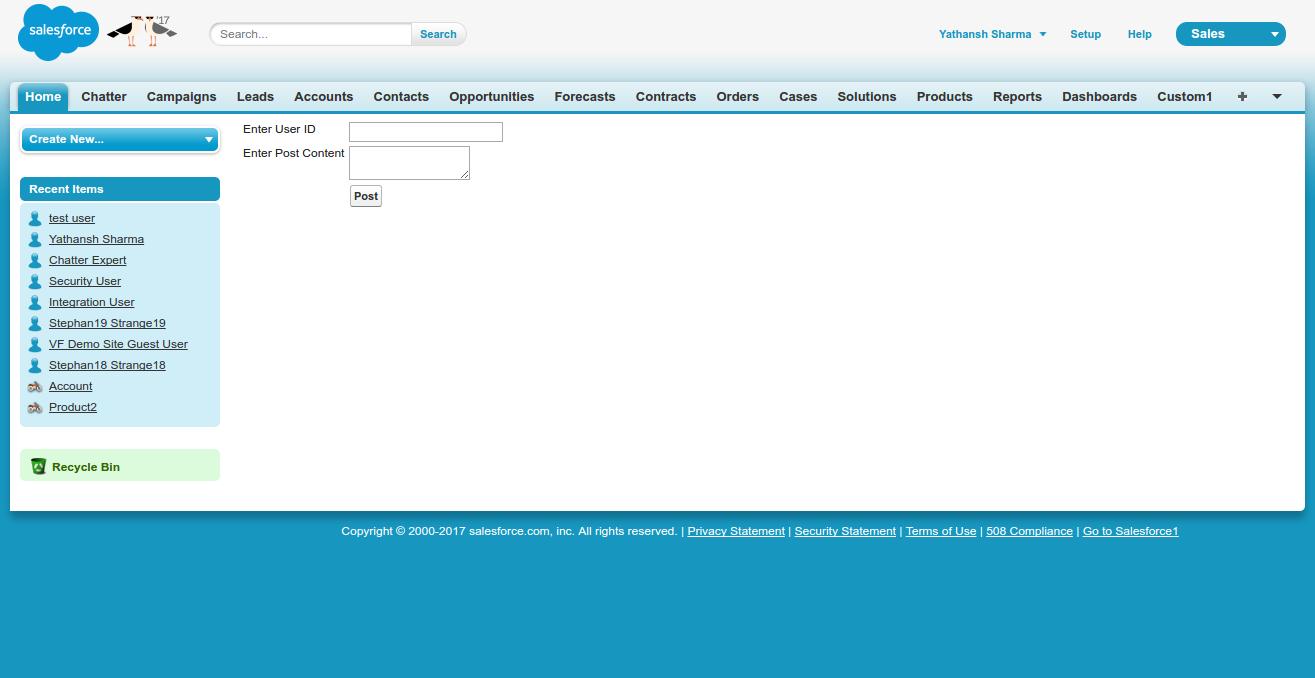Image resolution: width=1315 pixels, height=678 pixels.
Task: Open Yathansh Sharma in Recent Items
Action: pyautogui.click(x=96, y=239)
